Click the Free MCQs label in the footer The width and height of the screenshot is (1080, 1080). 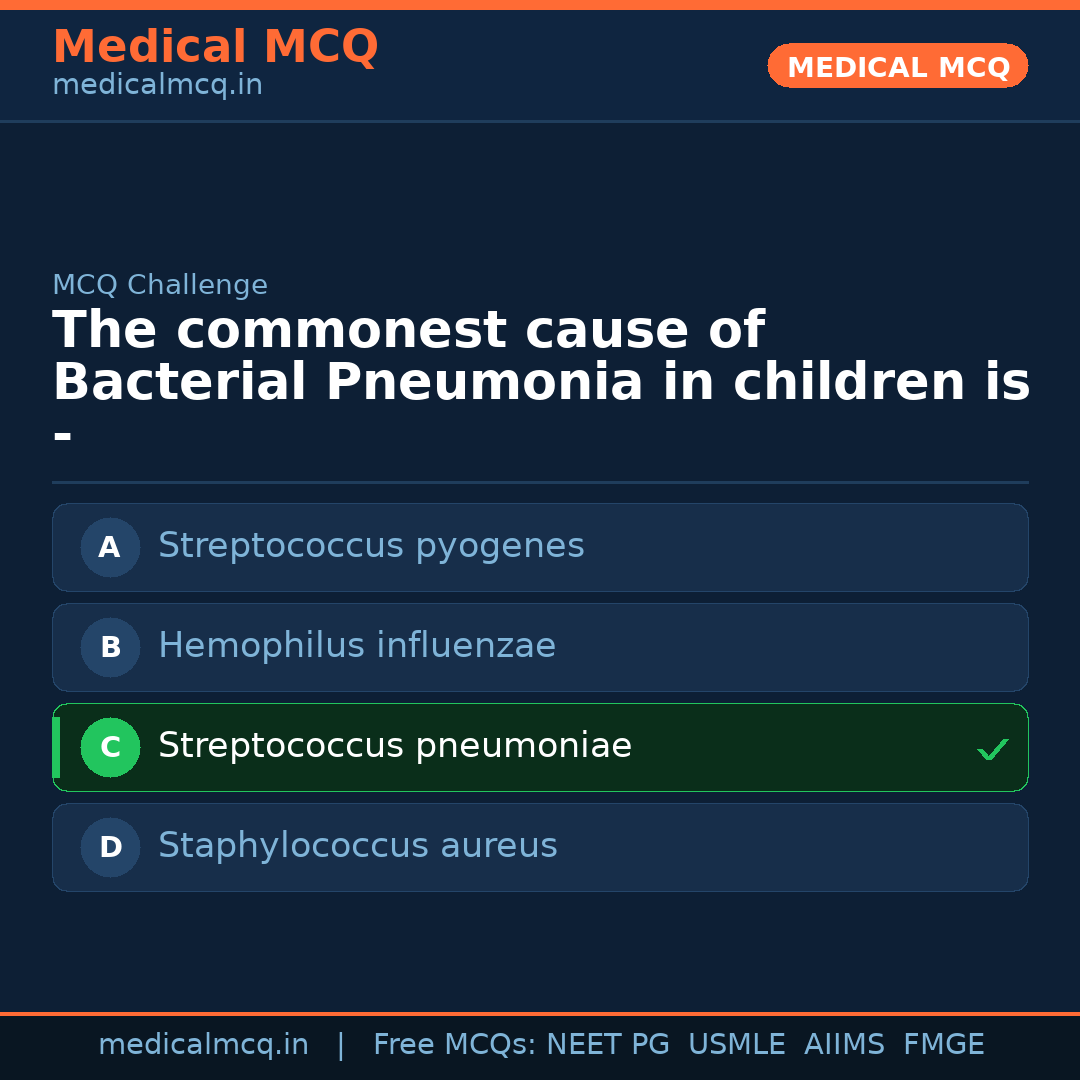(455, 1045)
